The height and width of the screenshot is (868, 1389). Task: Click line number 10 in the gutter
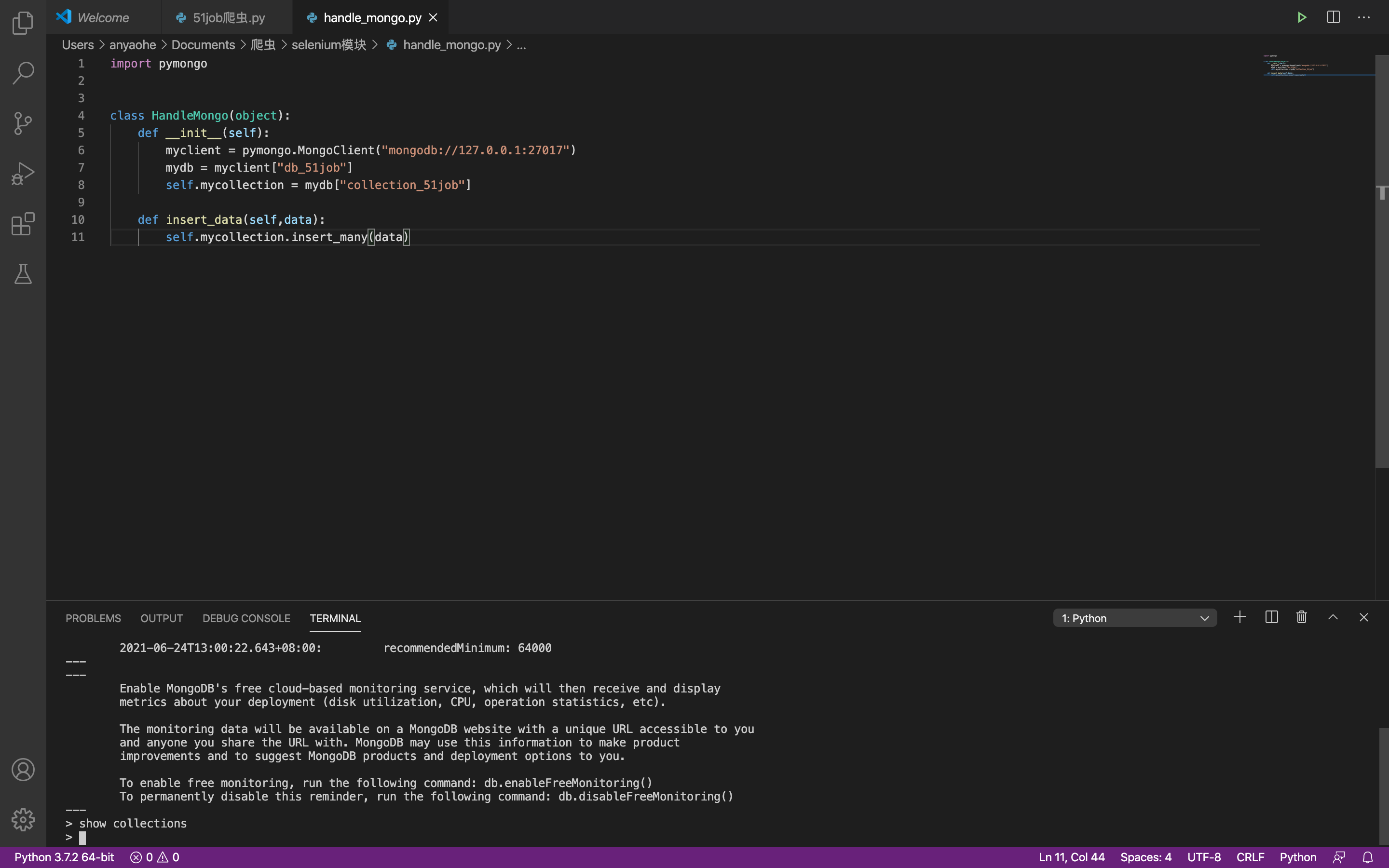pos(78,219)
